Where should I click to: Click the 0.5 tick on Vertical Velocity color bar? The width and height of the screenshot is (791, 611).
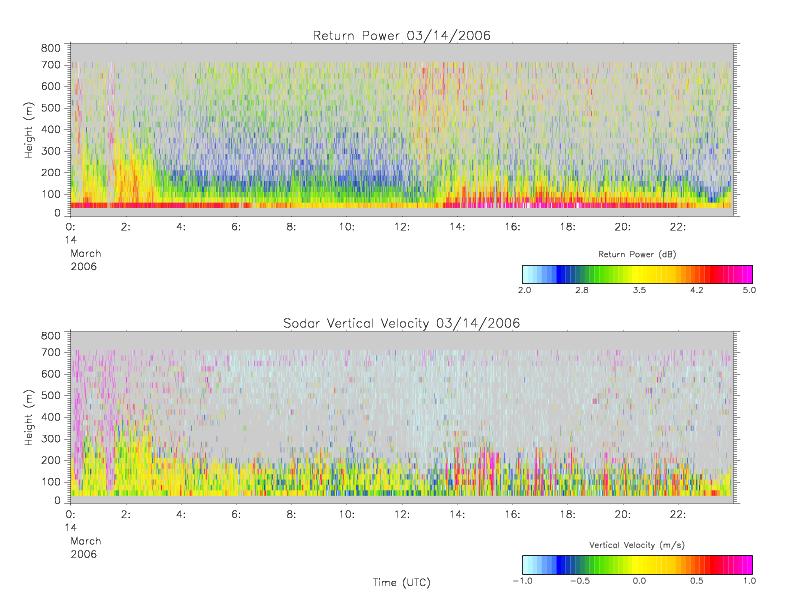(697, 581)
